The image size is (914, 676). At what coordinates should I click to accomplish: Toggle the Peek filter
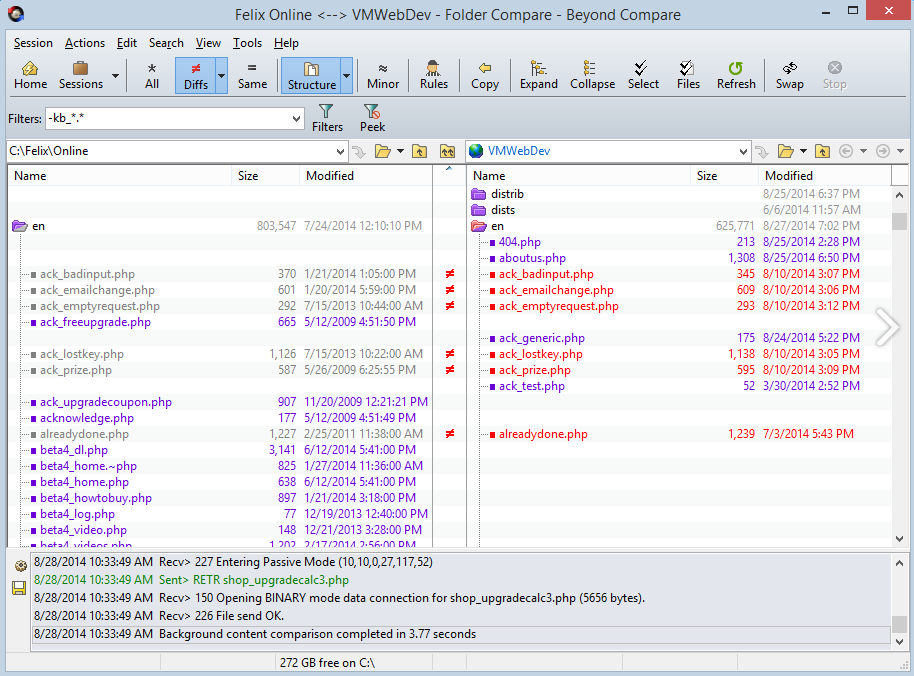point(372,118)
